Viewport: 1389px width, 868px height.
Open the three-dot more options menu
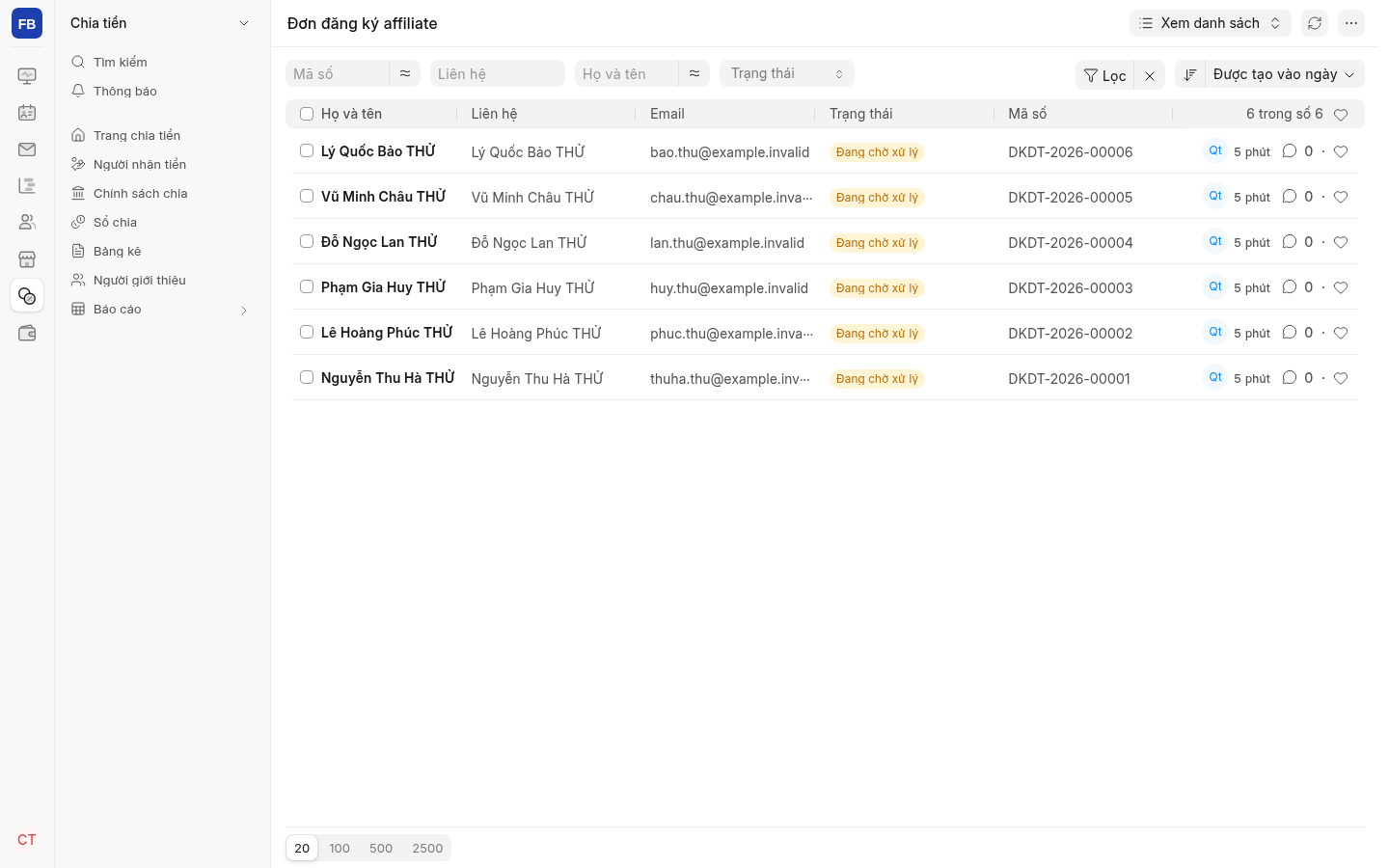(x=1351, y=23)
